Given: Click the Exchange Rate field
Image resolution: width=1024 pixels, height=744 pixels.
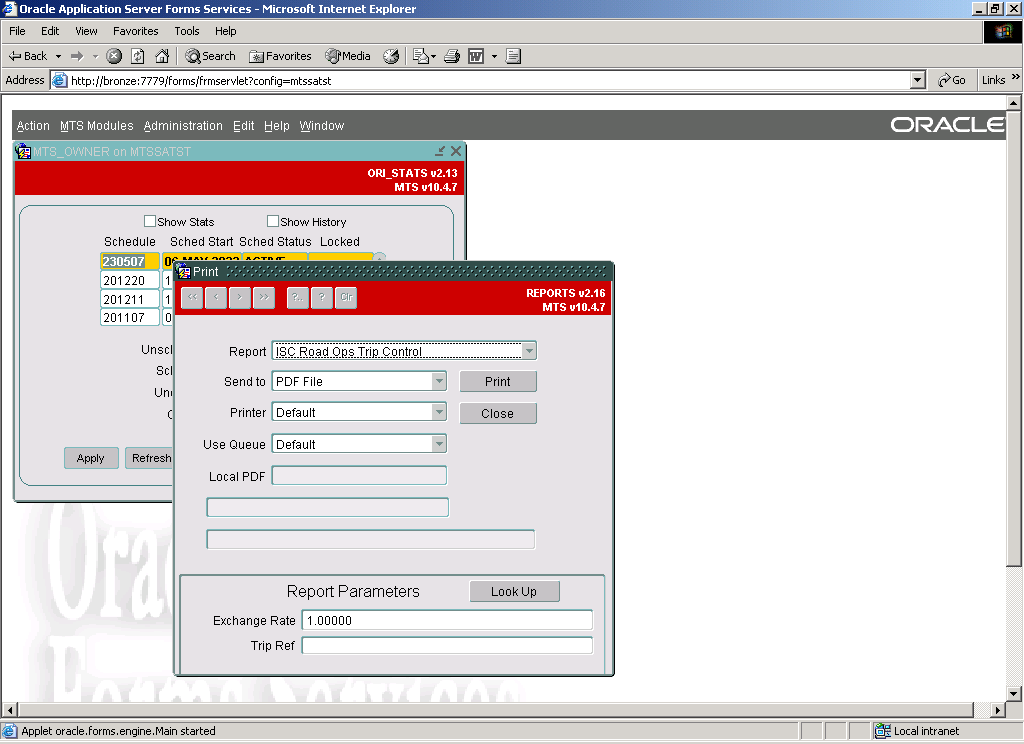Looking at the screenshot, I should [x=447, y=620].
